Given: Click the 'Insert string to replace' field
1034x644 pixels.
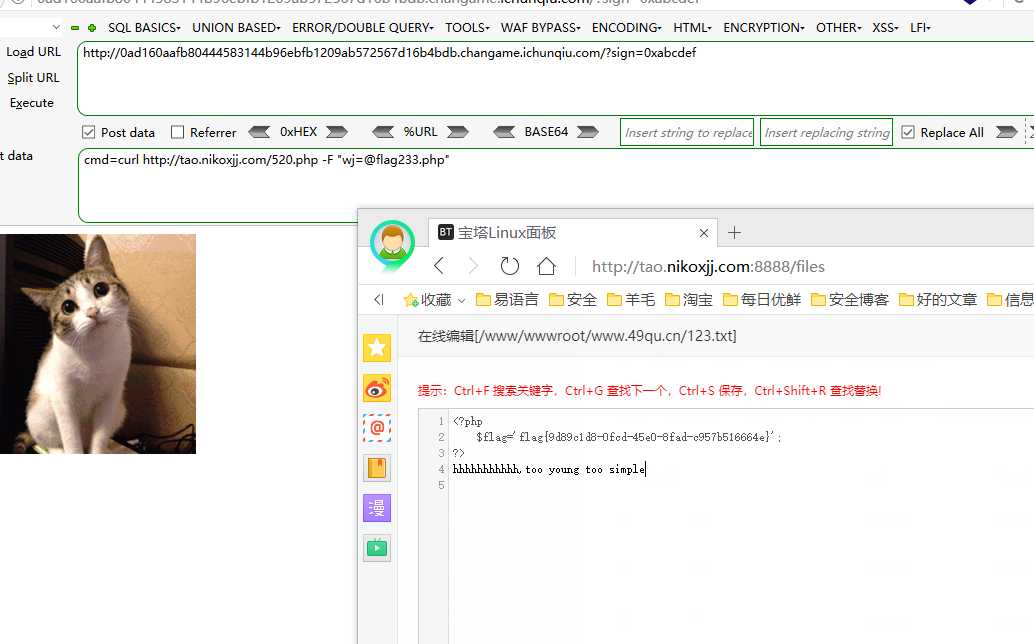Looking at the screenshot, I should (x=686, y=132).
